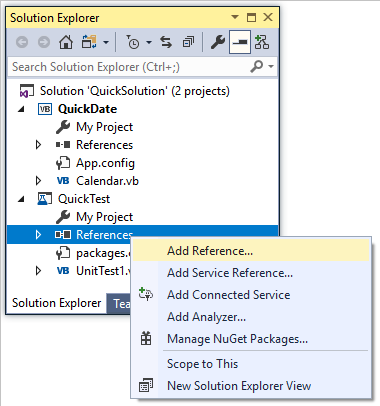Select the QuickDate project
This screenshot has height=406, width=380.
click(x=87, y=109)
